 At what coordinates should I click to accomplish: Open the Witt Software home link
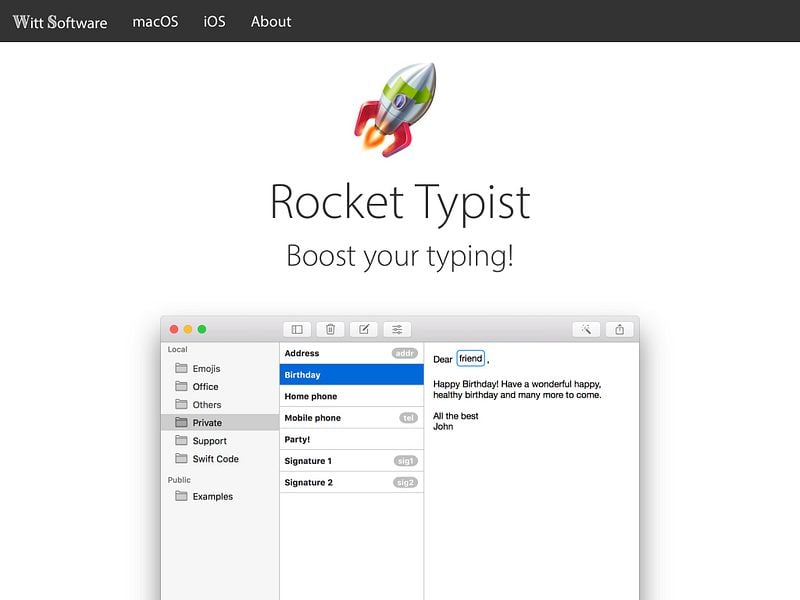pos(60,22)
